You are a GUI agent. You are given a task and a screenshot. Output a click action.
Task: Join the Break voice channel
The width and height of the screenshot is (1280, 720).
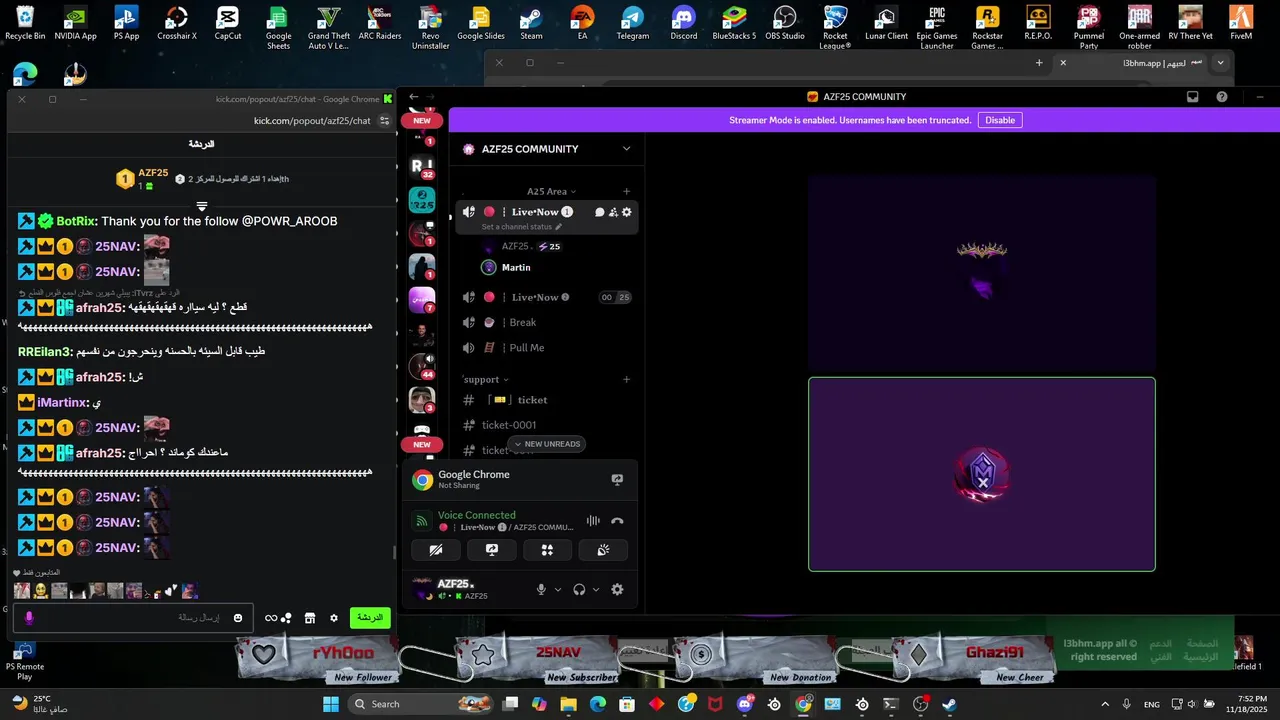tap(546, 322)
